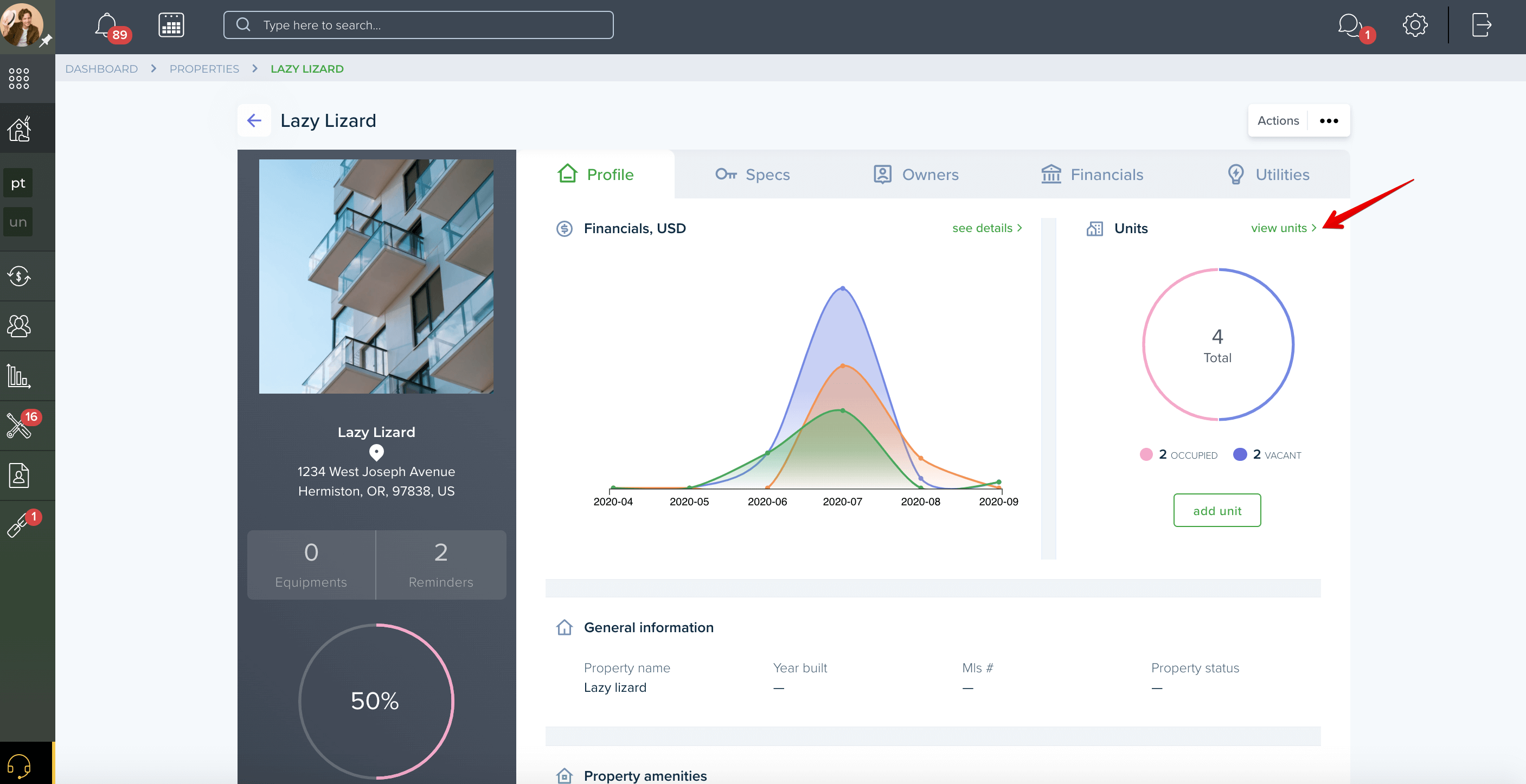Select the 'pt' sidebar item
This screenshot has width=1526, height=784.
pos(18,183)
